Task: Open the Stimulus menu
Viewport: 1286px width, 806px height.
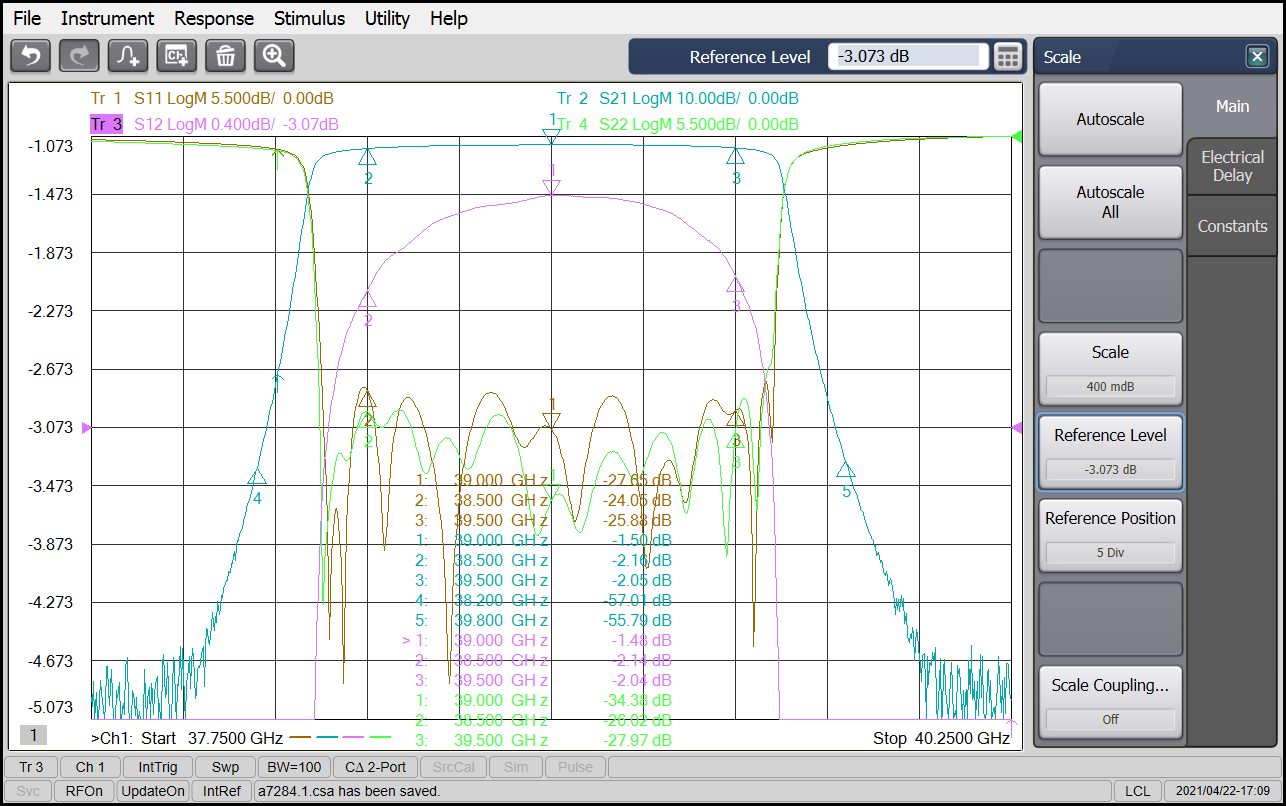Action: pyautogui.click(x=309, y=18)
